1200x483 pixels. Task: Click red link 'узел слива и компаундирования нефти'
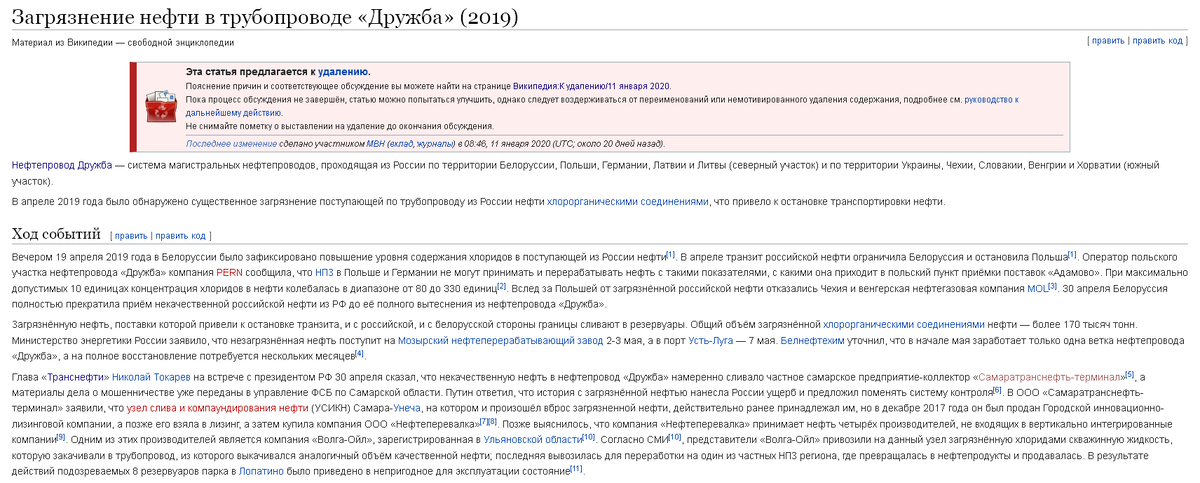point(217,408)
